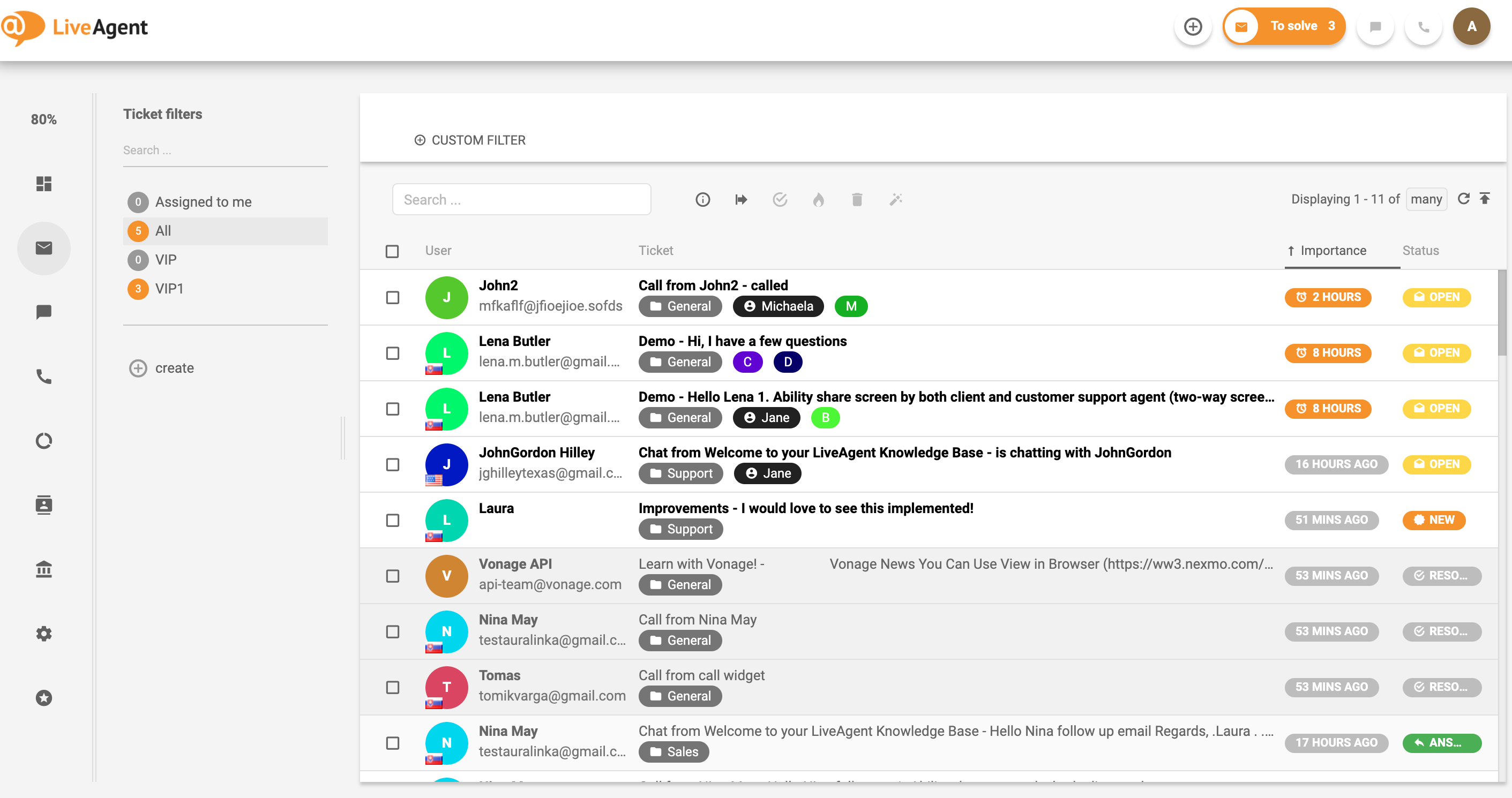This screenshot has height=798, width=1512.
Task: Open the 'many' page size selector
Action: (1427, 199)
